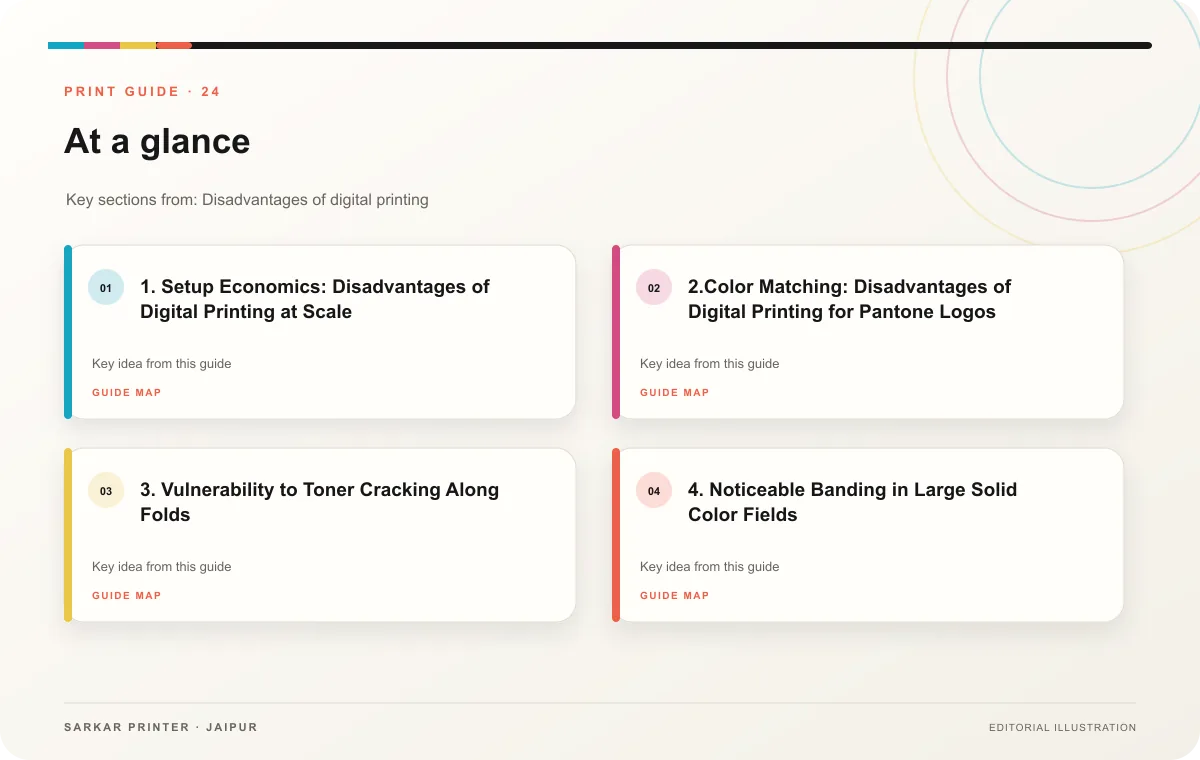
Task: Click GUIDE MAP in Noticeable Banding card
Action: [x=675, y=596]
